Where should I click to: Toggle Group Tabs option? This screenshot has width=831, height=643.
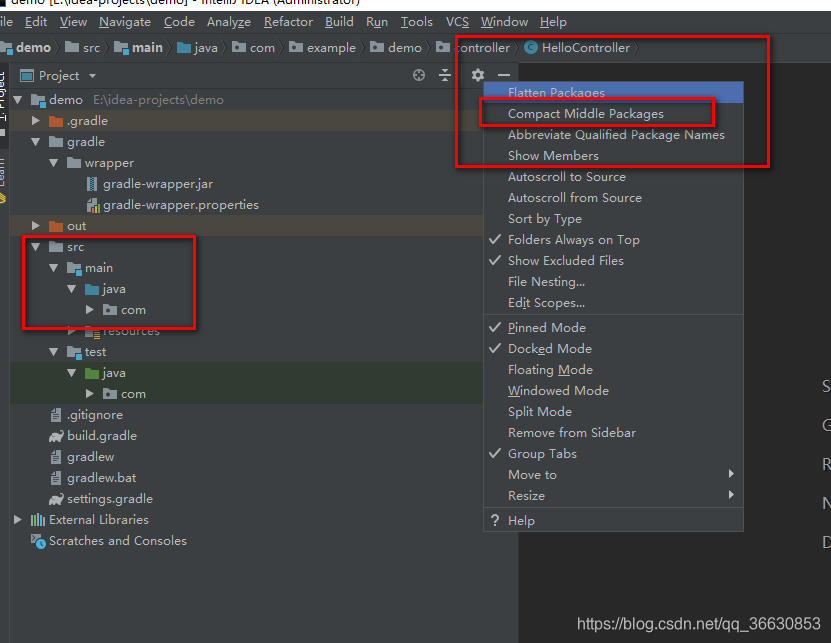(x=614, y=454)
